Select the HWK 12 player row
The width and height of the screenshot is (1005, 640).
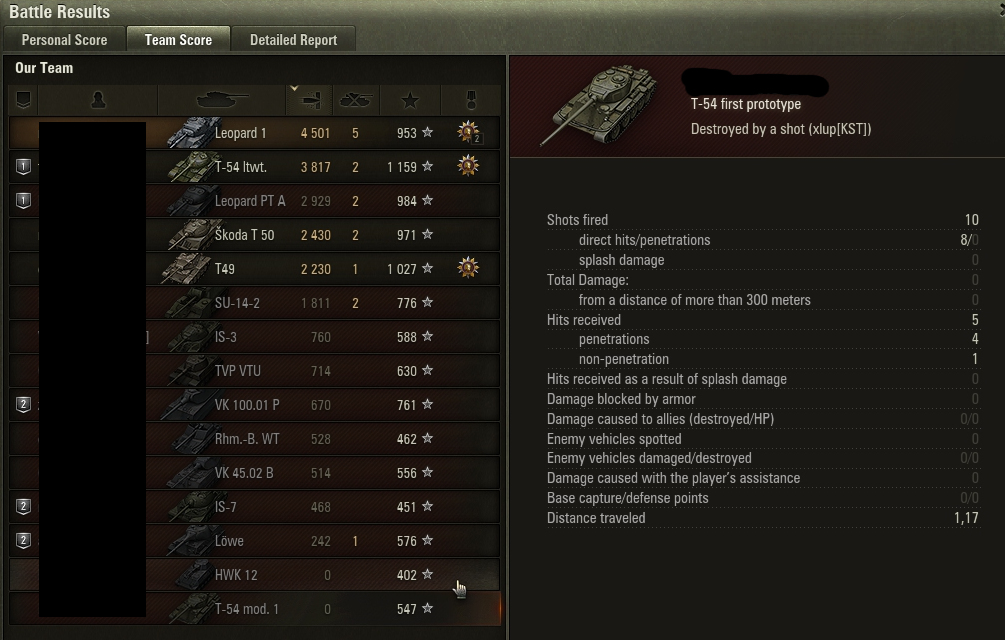click(254, 575)
